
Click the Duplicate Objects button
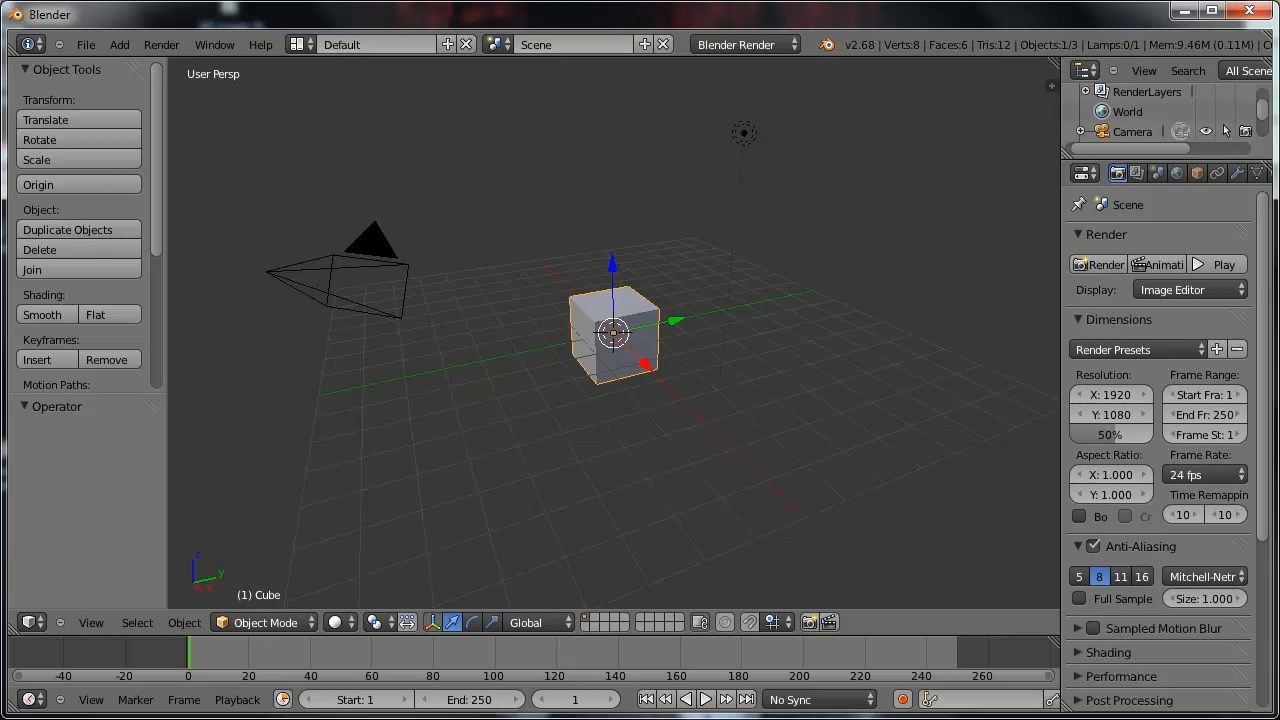point(79,229)
